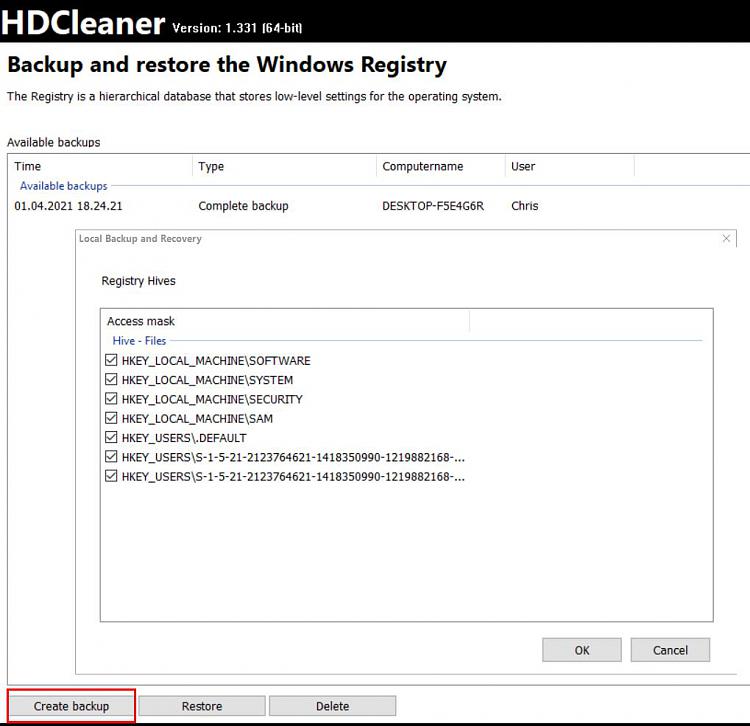The width and height of the screenshot is (750, 726).
Task: Click the Computername column header
Action: click(441, 166)
